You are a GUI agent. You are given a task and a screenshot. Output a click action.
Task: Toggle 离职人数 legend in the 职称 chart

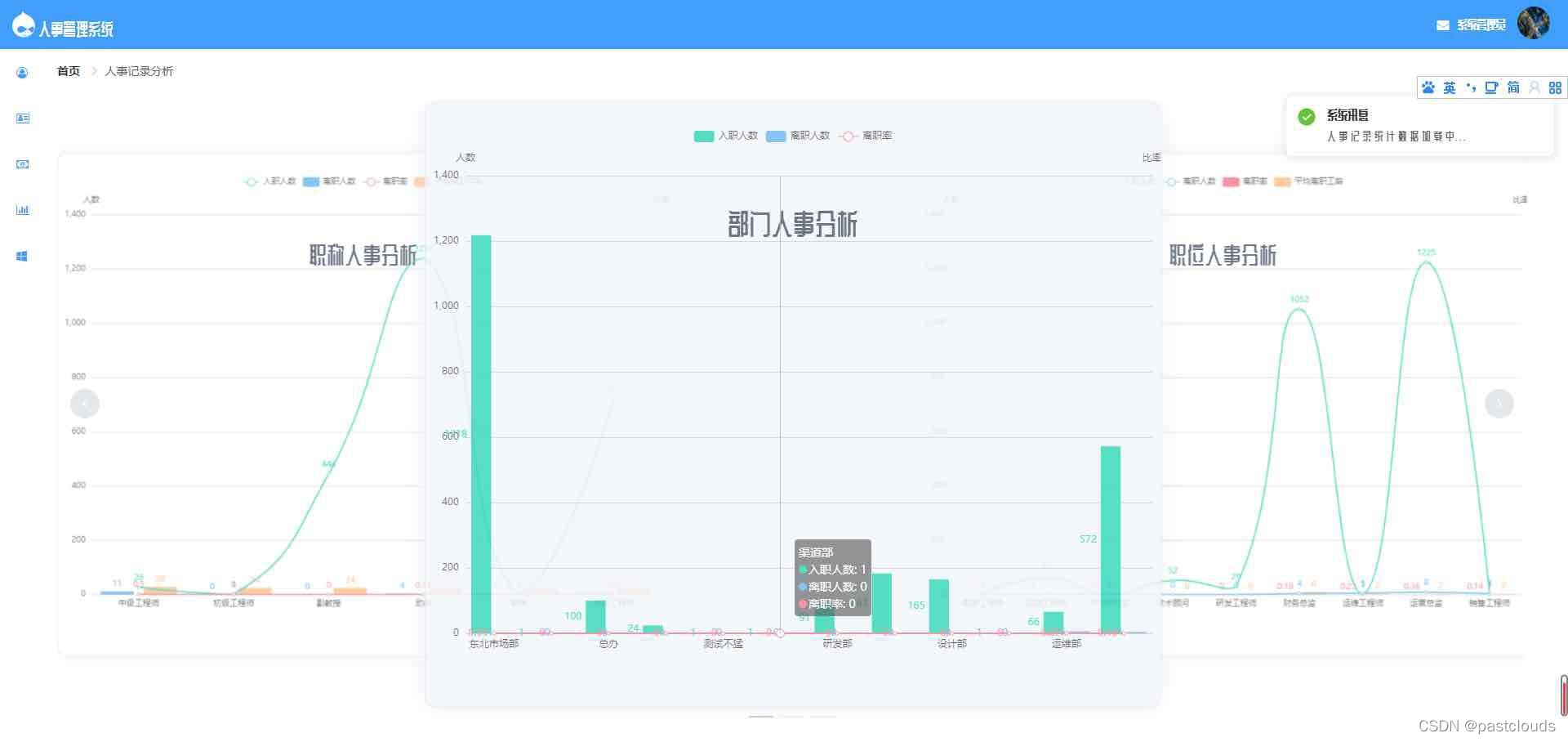click(x=329, y=181)
